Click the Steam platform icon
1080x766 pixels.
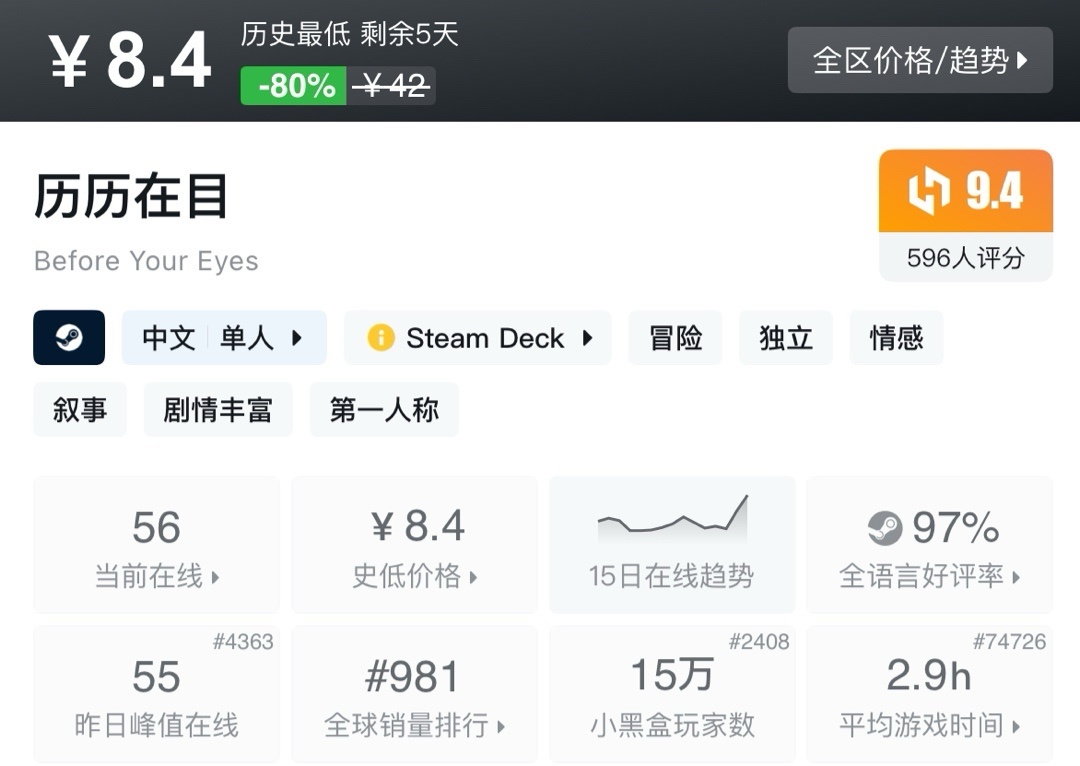click(69, 338)
